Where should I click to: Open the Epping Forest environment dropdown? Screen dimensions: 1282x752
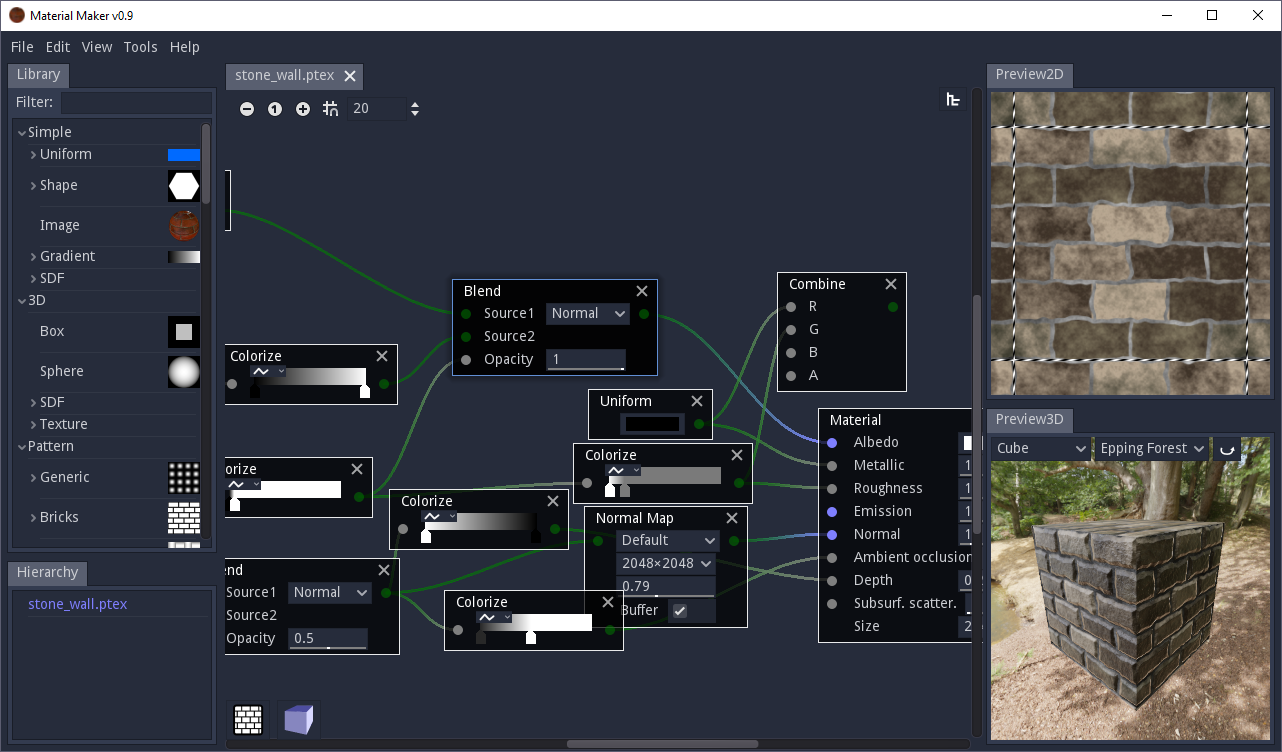click(x=1152, y=449)
